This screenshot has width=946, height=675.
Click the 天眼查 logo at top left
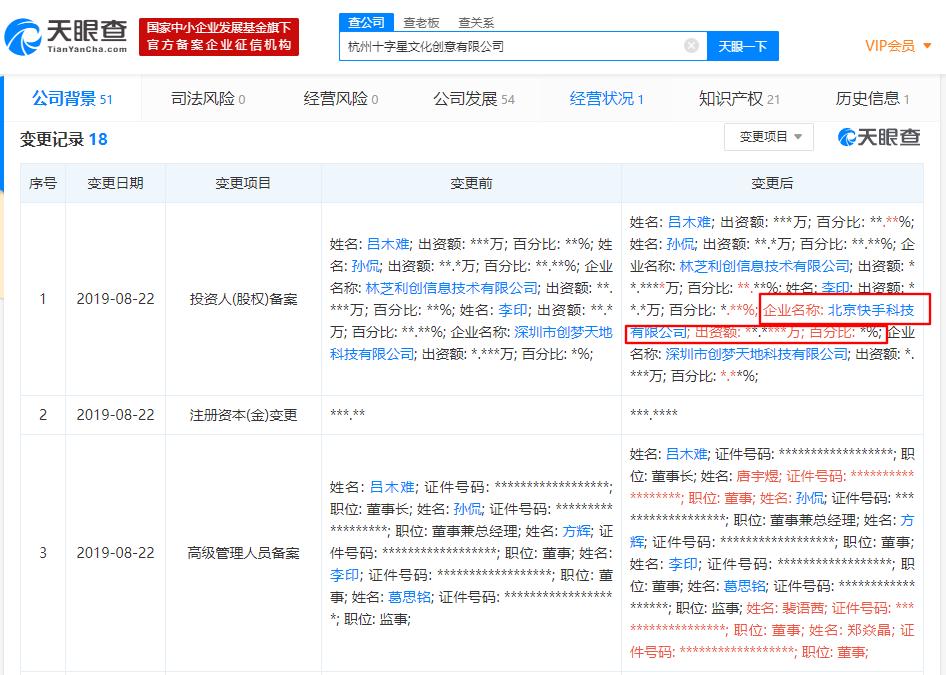pyautogui.click(x=66, y=36)
